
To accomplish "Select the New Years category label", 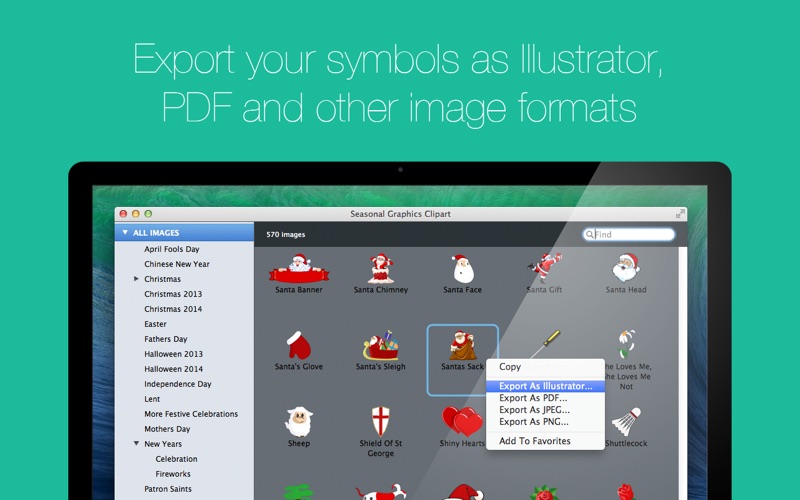I will [163, 444].
